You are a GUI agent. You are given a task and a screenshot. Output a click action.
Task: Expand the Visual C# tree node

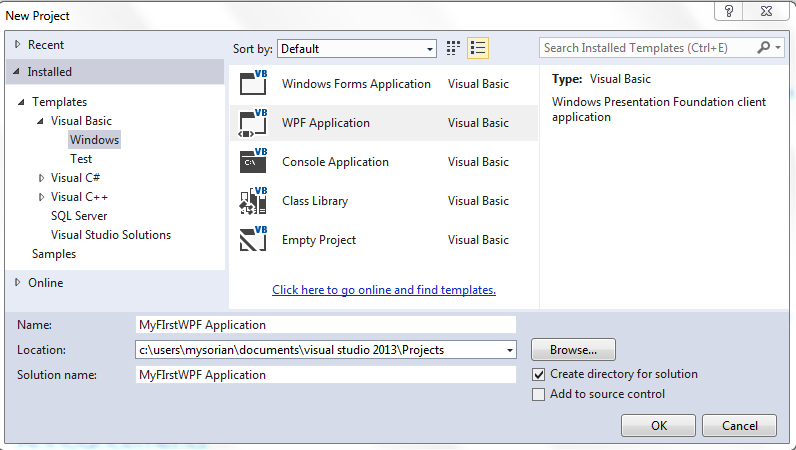pyautogui.click(x=42, y=178)
